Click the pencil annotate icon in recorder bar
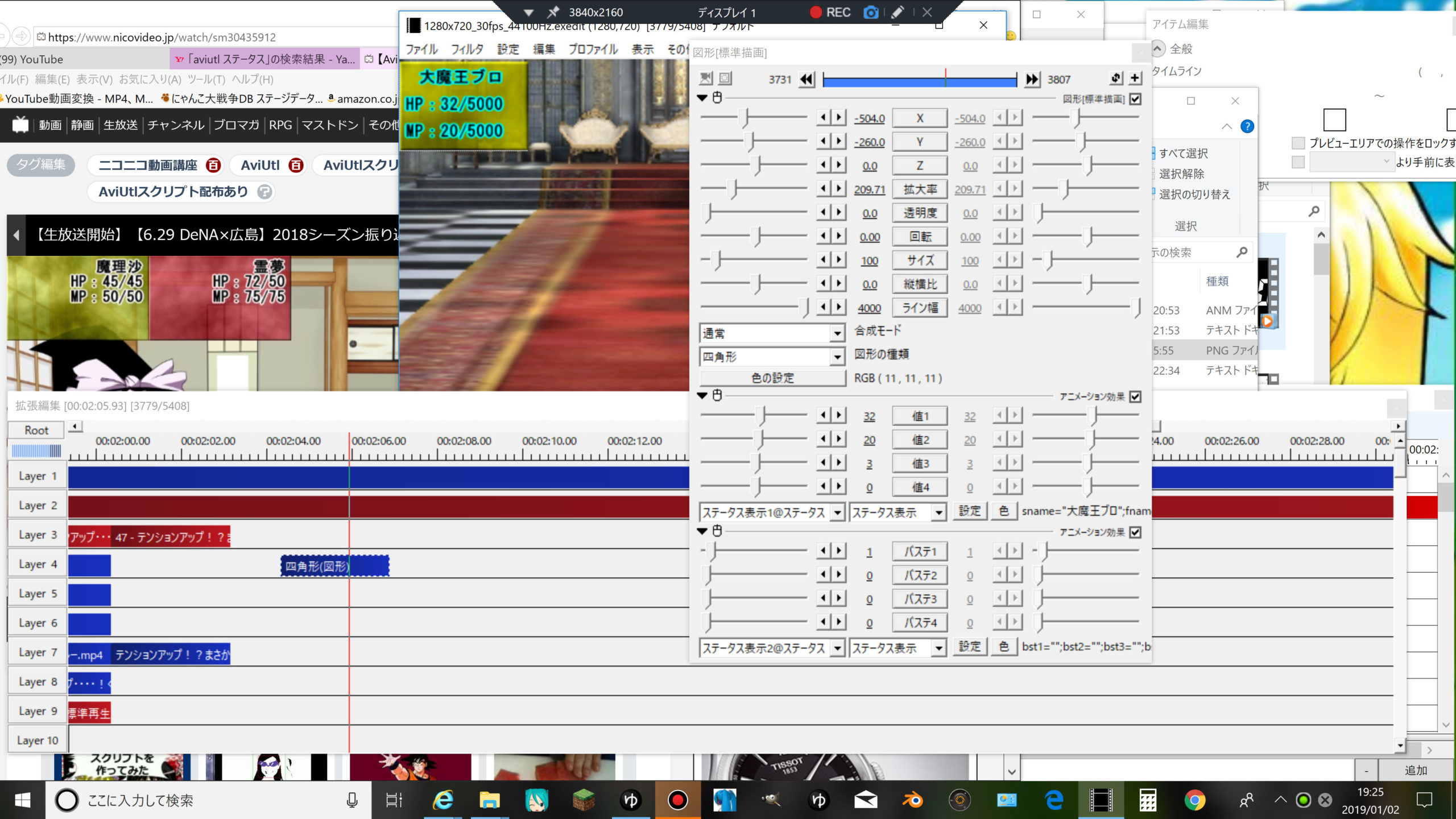The width and height of the screenshot is (1456, 819). tap(897, 12)
